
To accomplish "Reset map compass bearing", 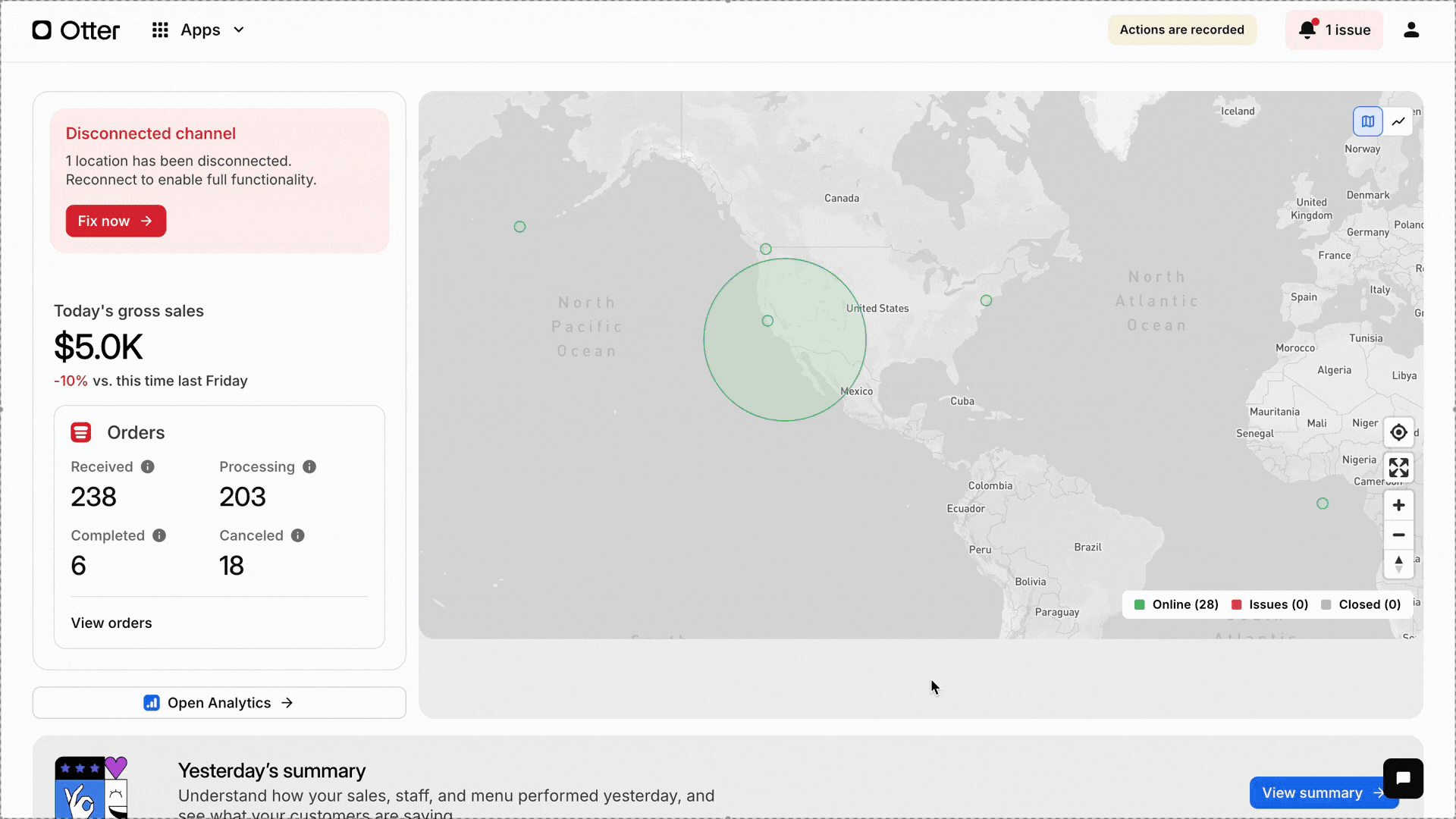I will [1399, 564].
